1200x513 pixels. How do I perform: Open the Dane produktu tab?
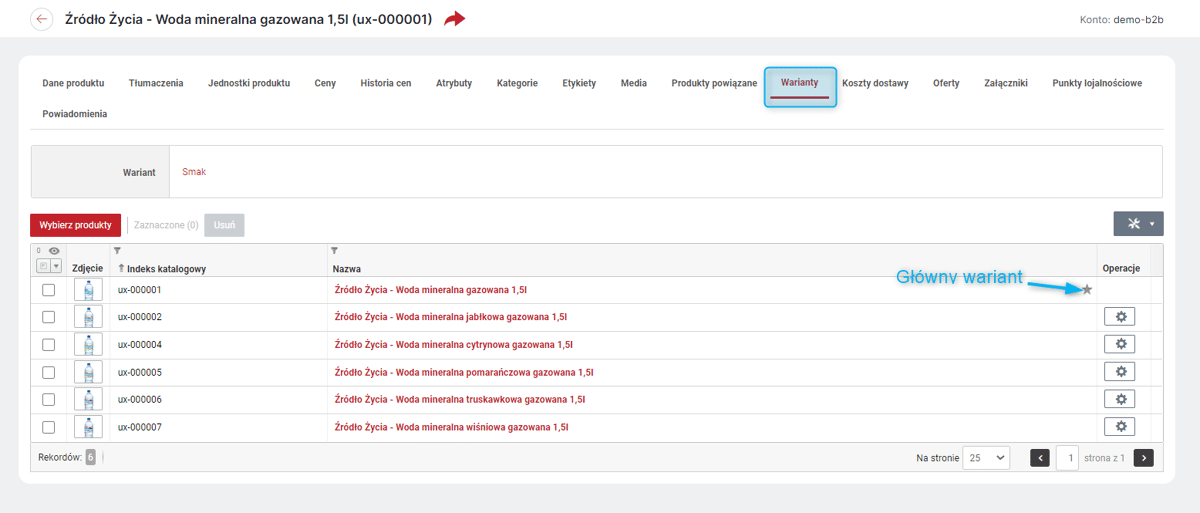(x=73, y=83)
